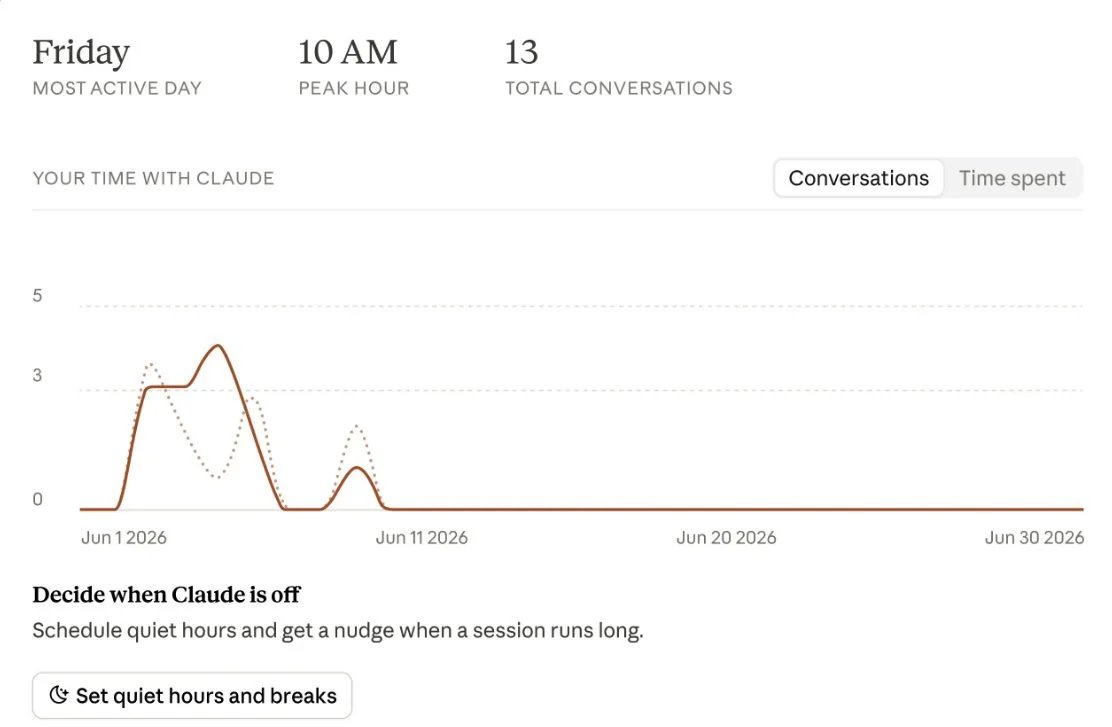Screen dimensions: 1112x727
Task: Click the Friday most active day stat
Action: tap(81, 52)
